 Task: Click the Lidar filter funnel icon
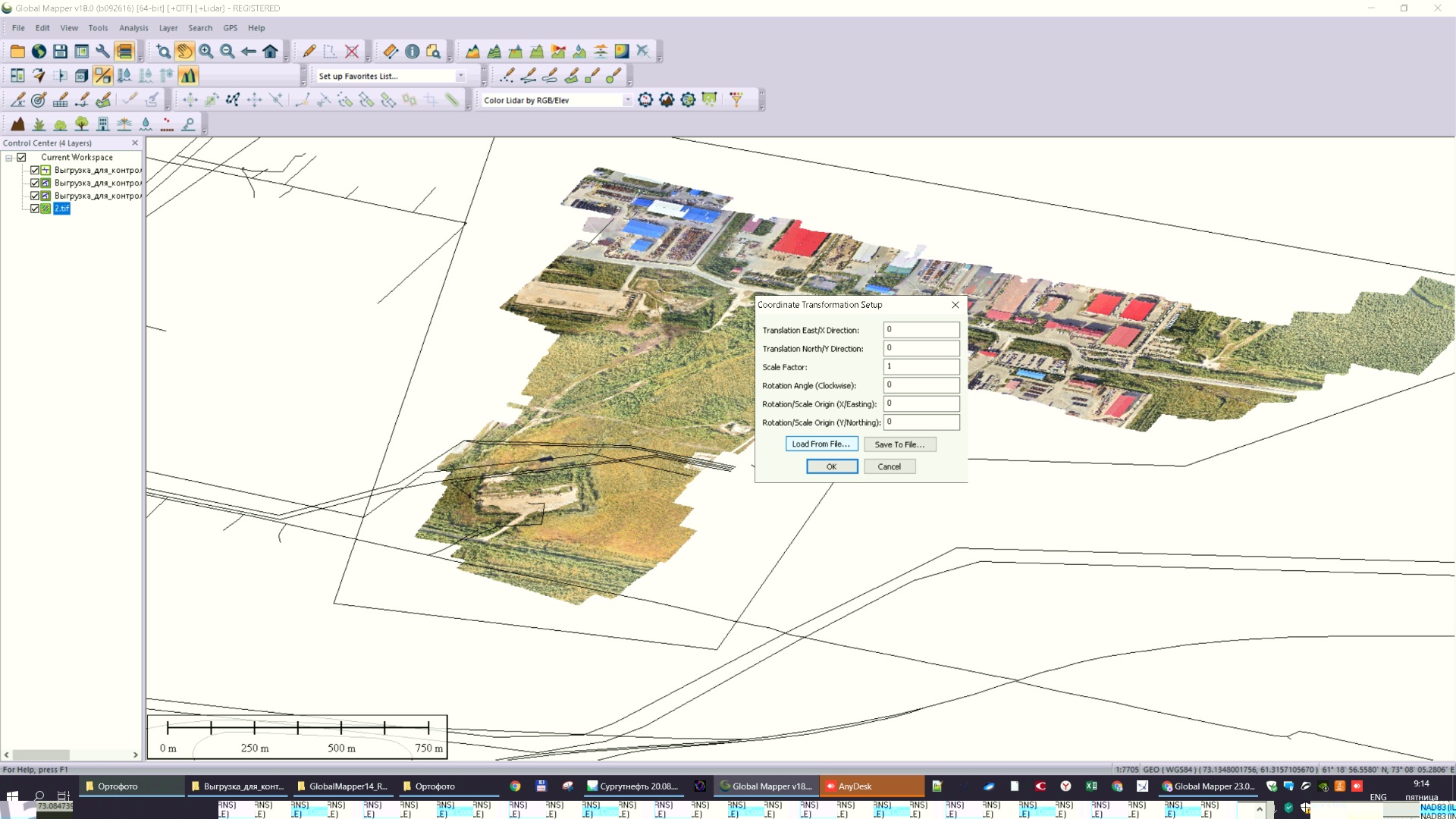736,99
